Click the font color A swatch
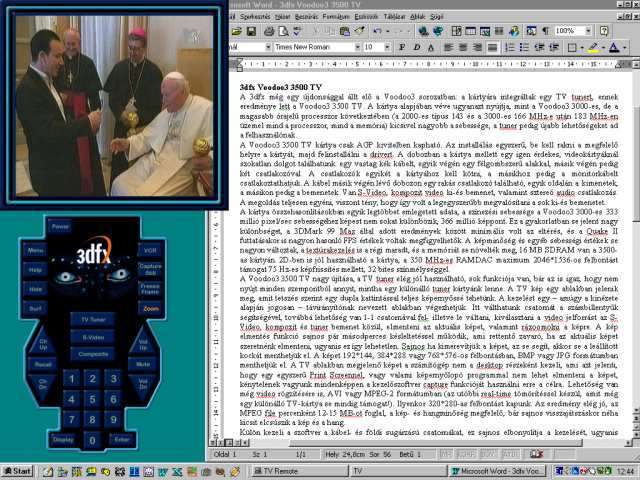The image size is (640, 480). (612, 47)
